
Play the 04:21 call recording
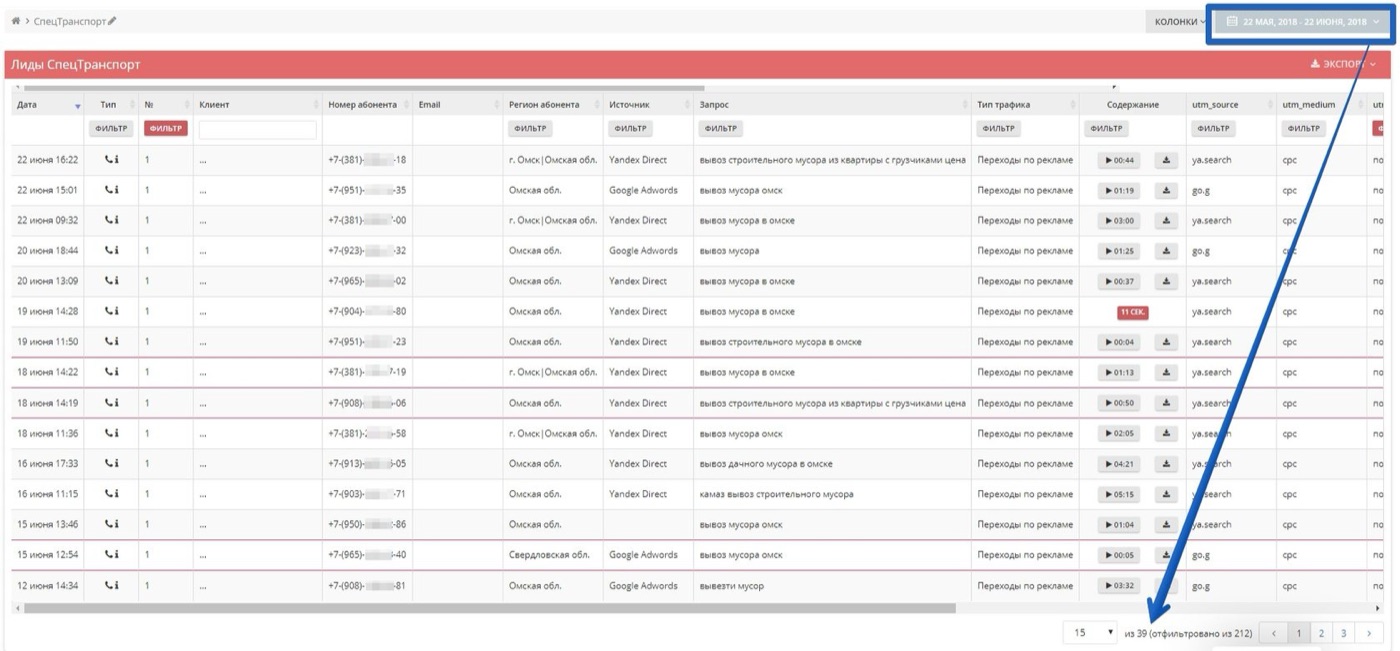1119,464
